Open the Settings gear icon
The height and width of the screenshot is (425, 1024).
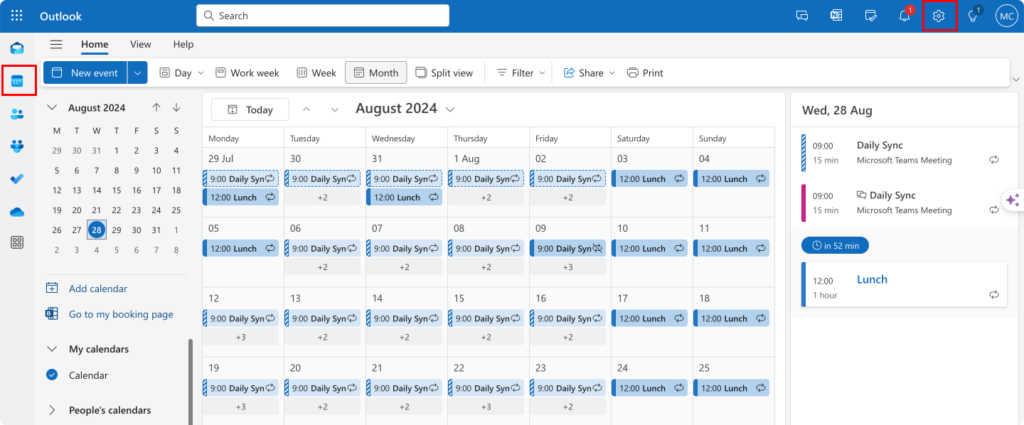coord(939,16)
